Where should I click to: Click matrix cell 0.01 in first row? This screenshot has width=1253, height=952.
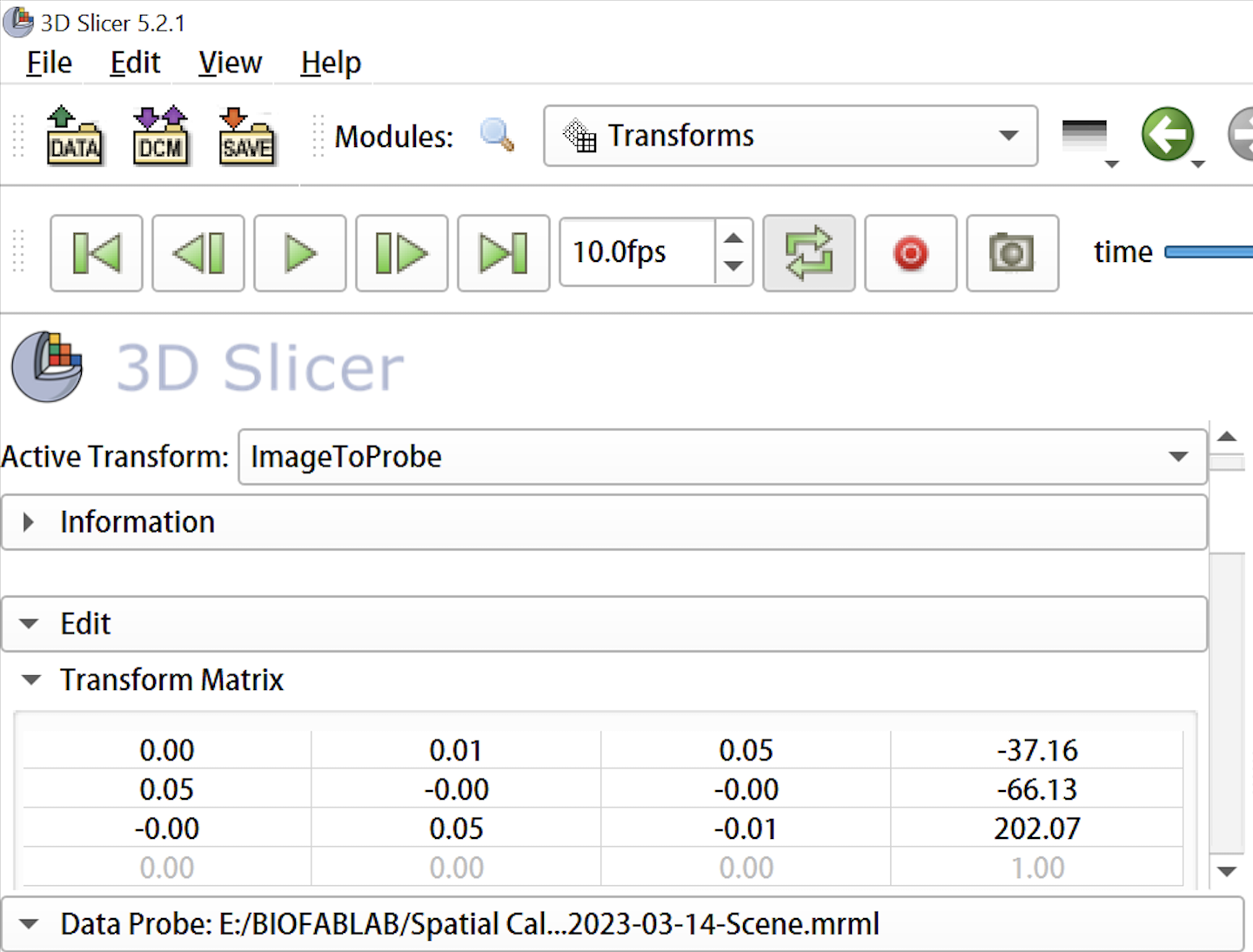point(456,750)
